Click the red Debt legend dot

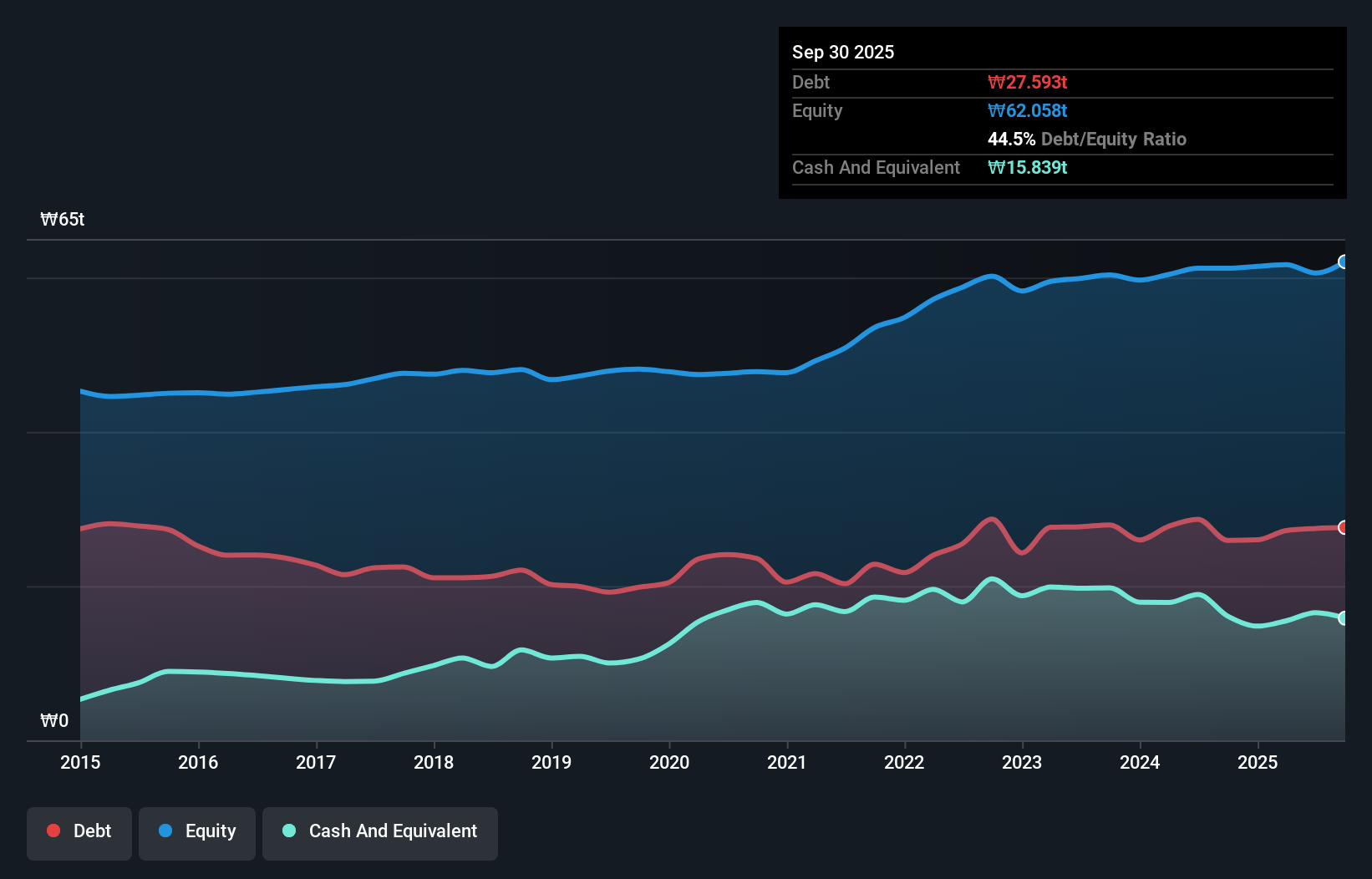pyautogui.click(x=52, y=831)
